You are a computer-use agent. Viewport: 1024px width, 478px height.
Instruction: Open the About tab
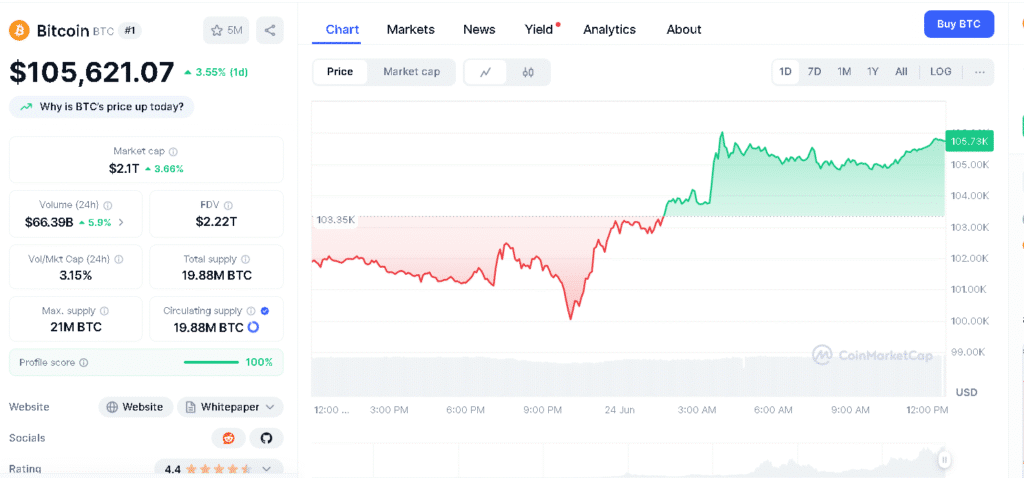click(x=684, y=29)
